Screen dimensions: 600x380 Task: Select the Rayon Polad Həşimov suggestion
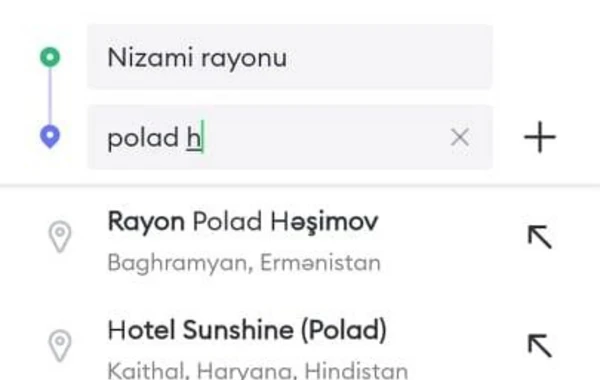point(298,241)
